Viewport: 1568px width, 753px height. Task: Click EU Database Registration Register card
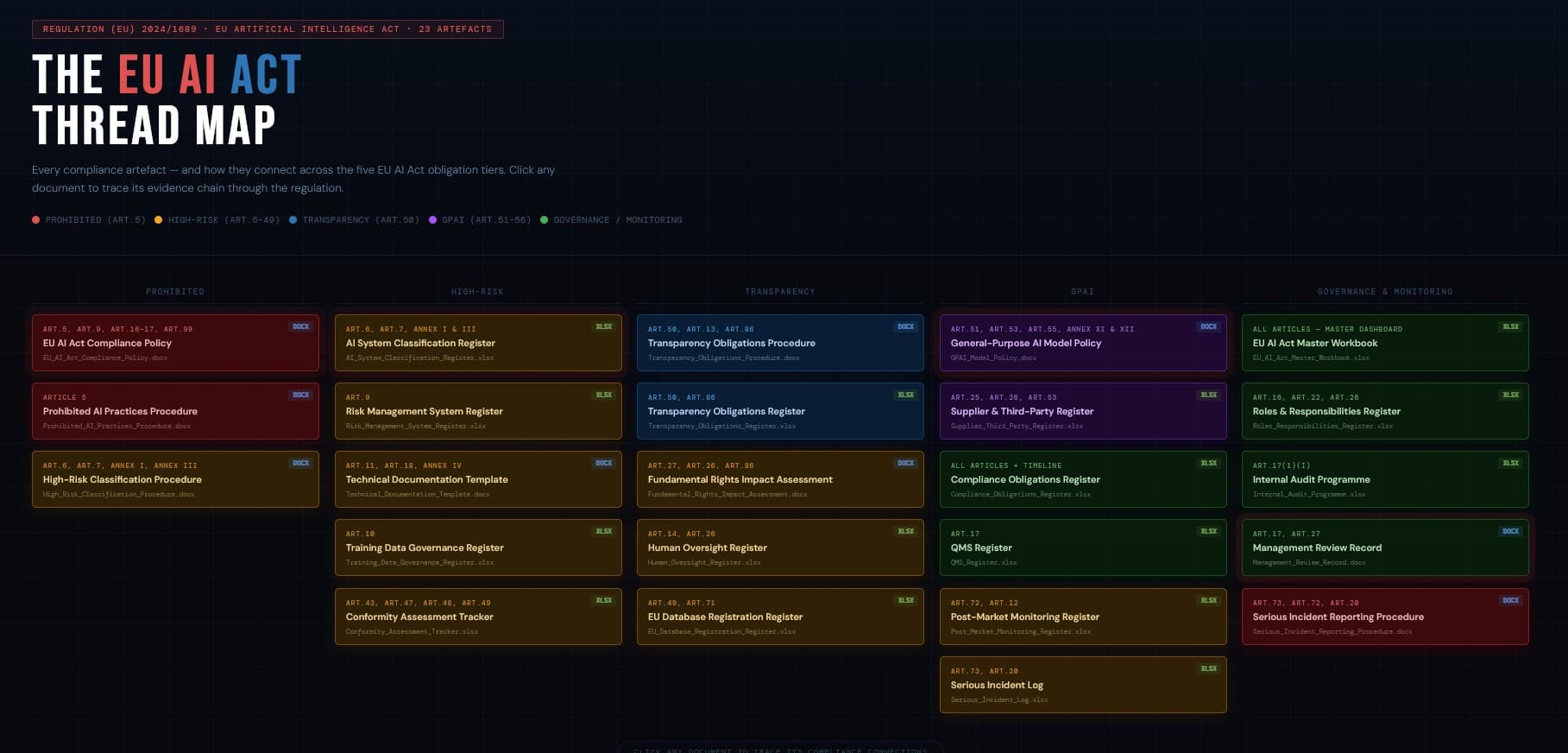click(780, 617)
